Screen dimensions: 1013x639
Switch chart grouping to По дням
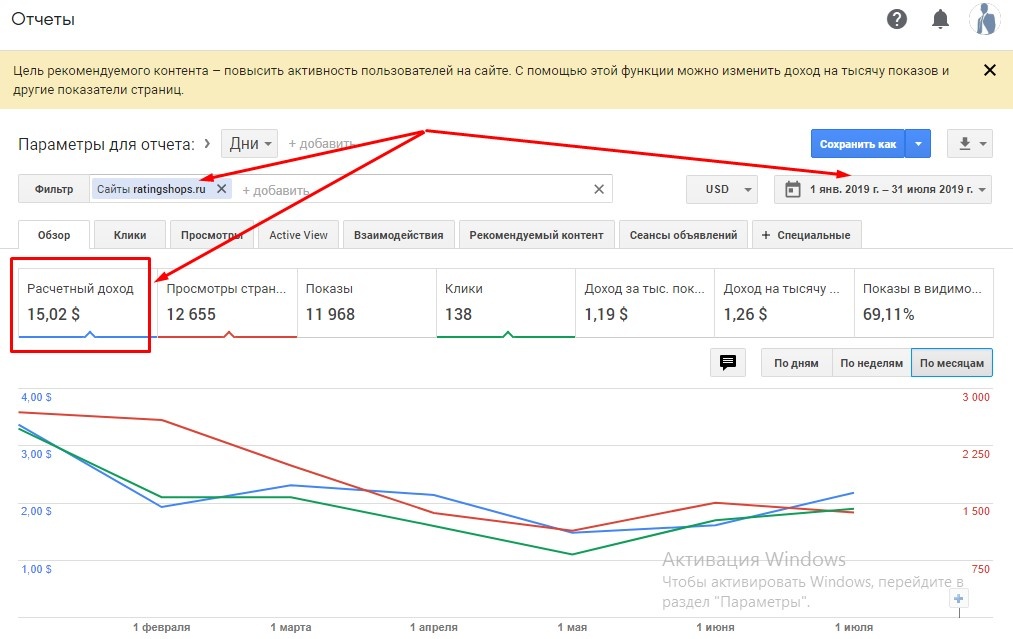point(796,363)
